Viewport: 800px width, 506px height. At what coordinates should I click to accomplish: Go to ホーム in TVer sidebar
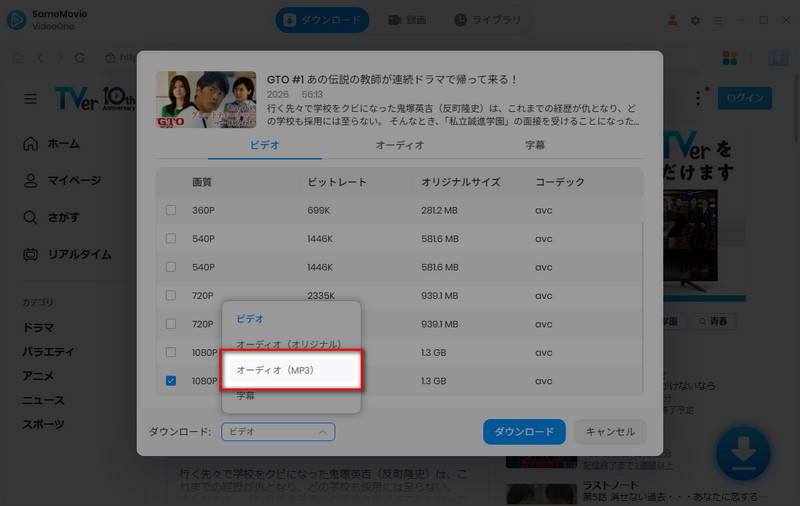[51, 144]
